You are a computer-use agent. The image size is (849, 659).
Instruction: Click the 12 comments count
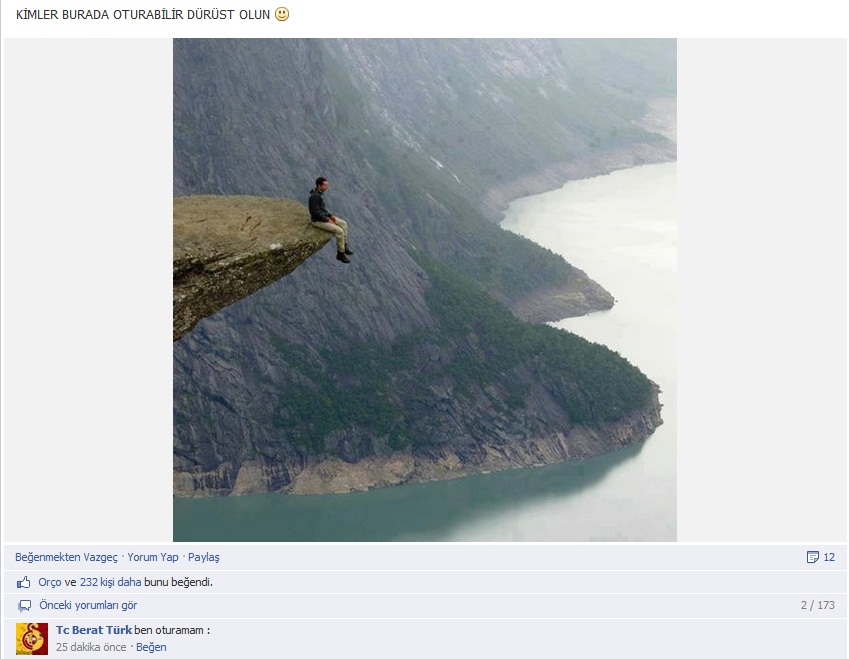coord(829,557)
